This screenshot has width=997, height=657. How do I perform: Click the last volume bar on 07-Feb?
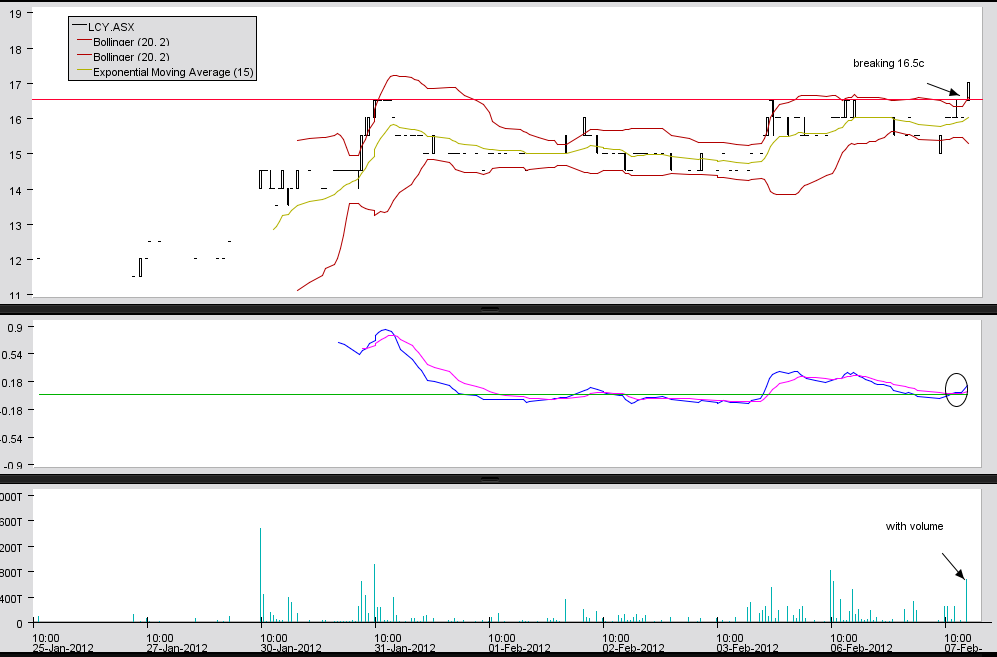[x=966, y=601]
